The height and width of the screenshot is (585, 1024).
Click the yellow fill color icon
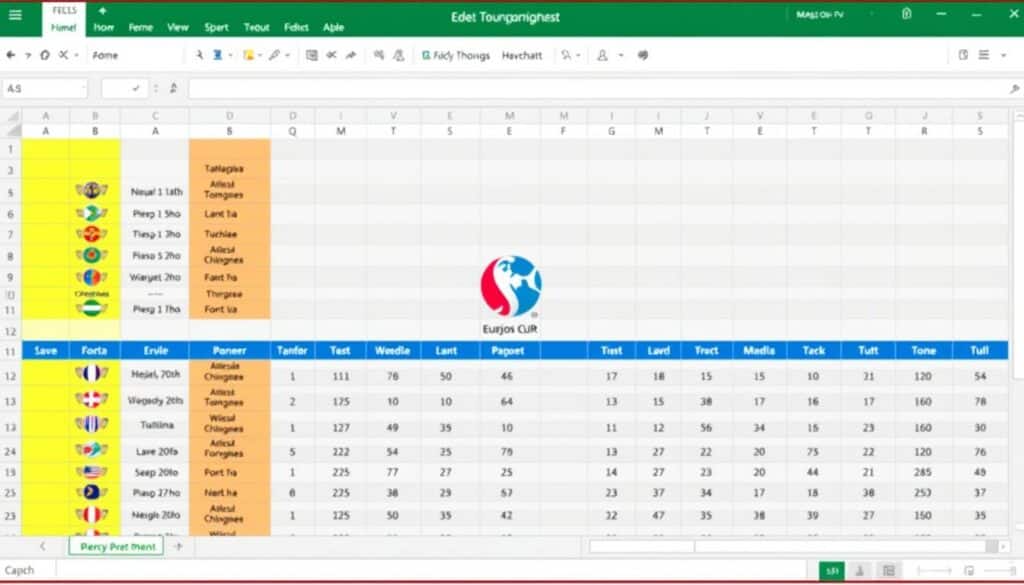(x=248, y=55)
